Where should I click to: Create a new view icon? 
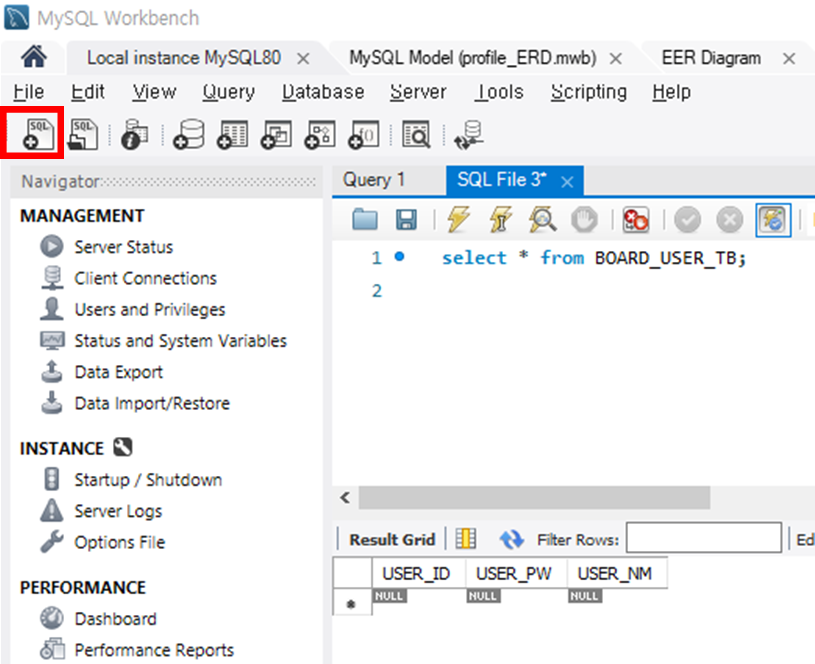[275, 135]
